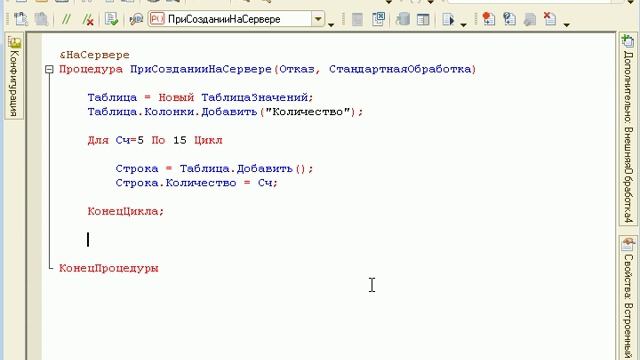The image size is (640, 360).
Task: Click the gray database cylinder icon
Action: [402, 19]
